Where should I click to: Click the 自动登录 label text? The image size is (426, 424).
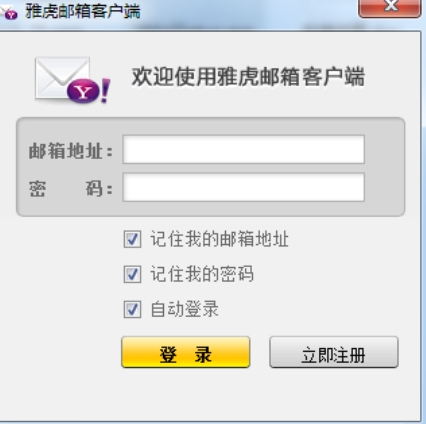pos(185,309)
